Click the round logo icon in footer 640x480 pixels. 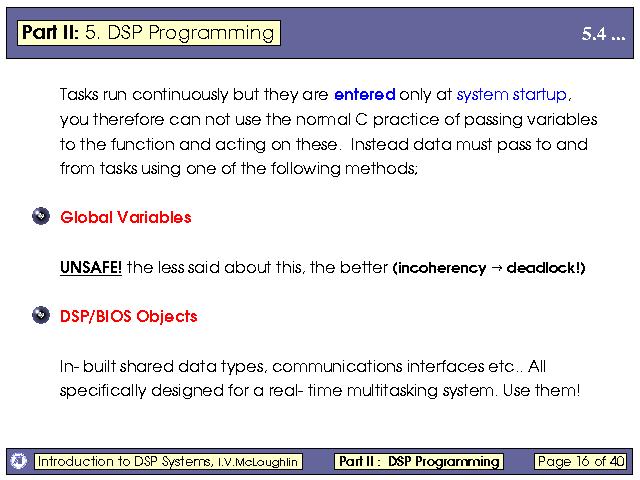point(18,461)
